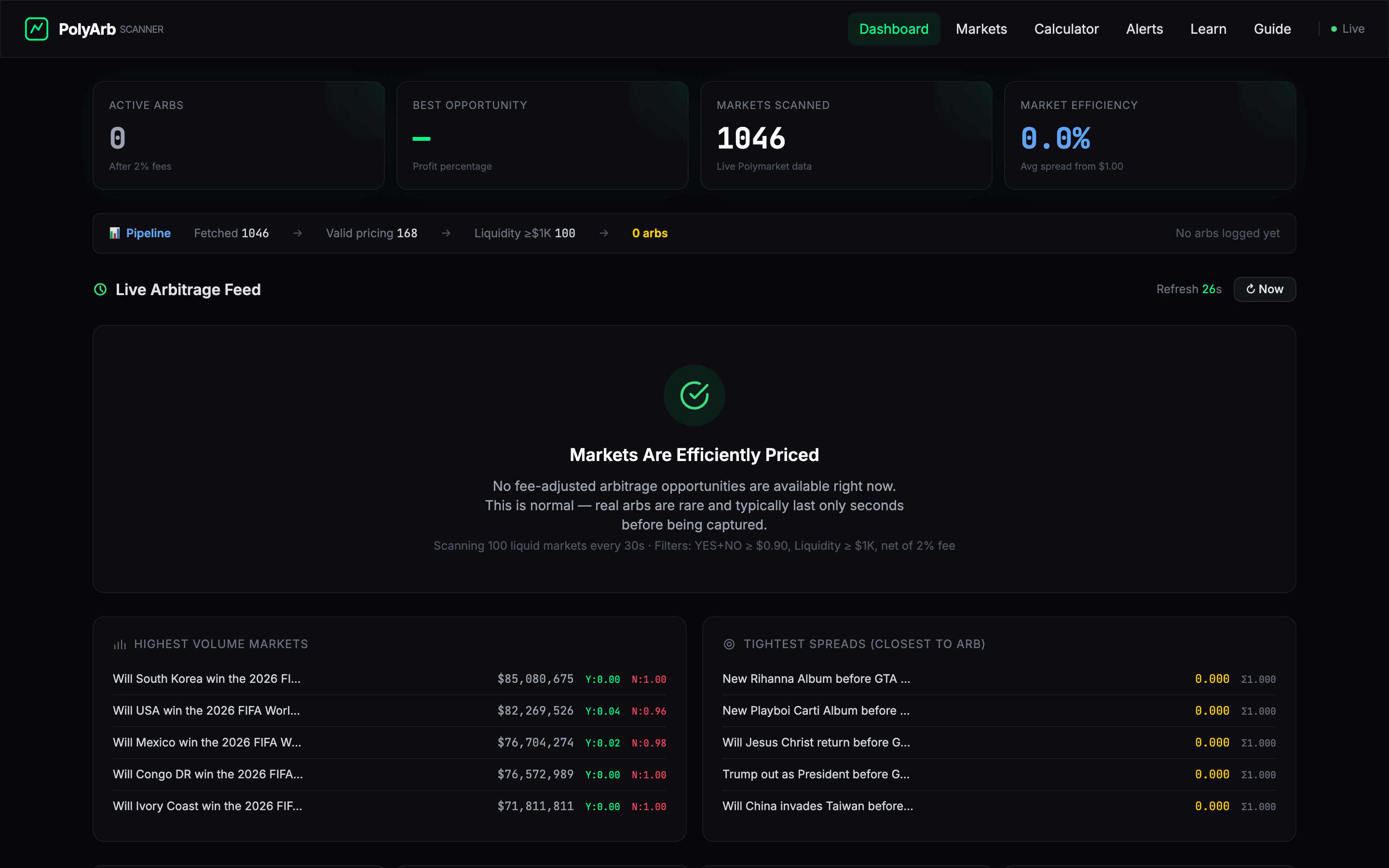
Task: Click the Now refresh button
Action: pos(1265,289)
